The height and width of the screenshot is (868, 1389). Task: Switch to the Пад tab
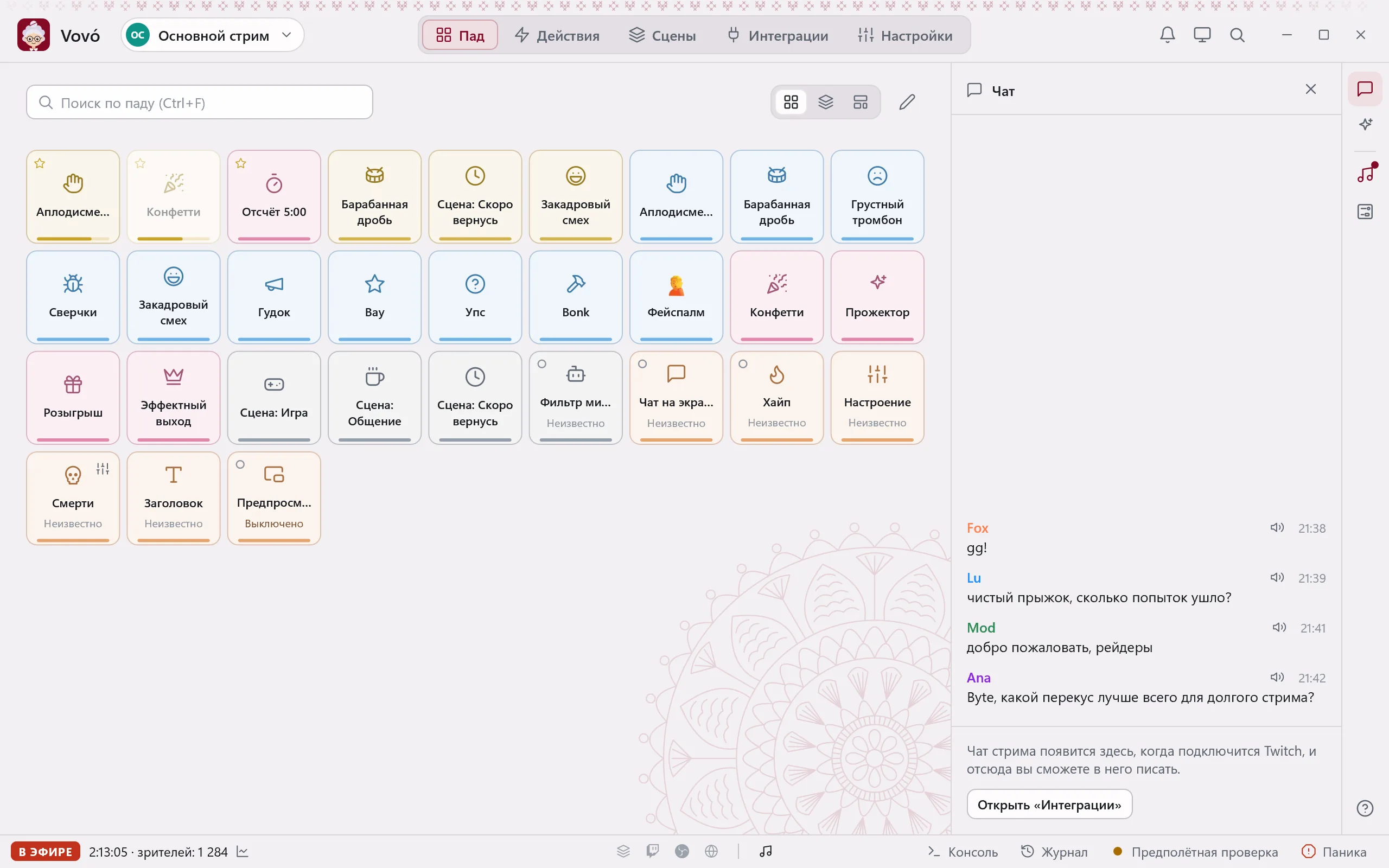(x=460, y=35)
